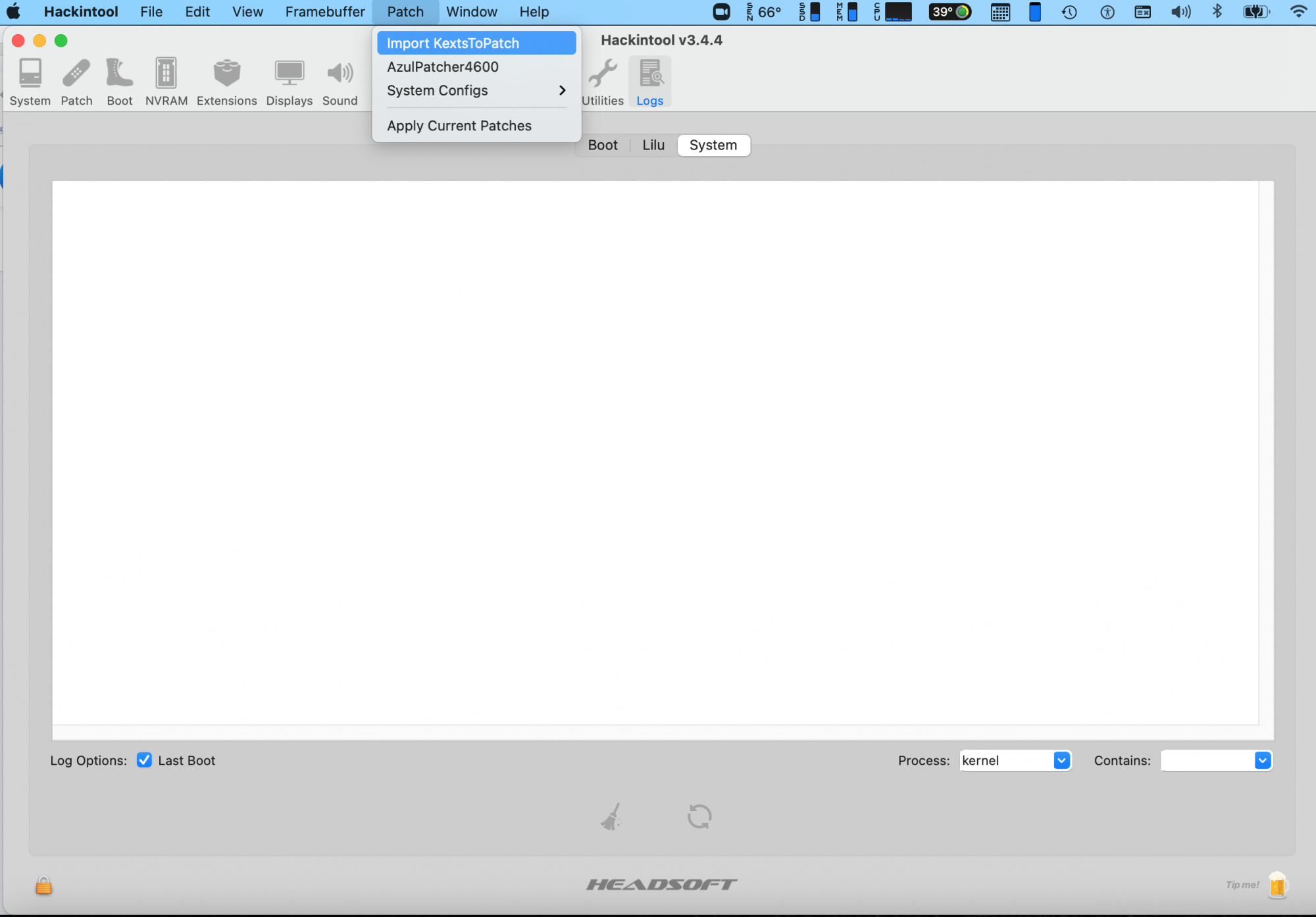Open the File menu
Screen dimensions: 1316x917
151,12
